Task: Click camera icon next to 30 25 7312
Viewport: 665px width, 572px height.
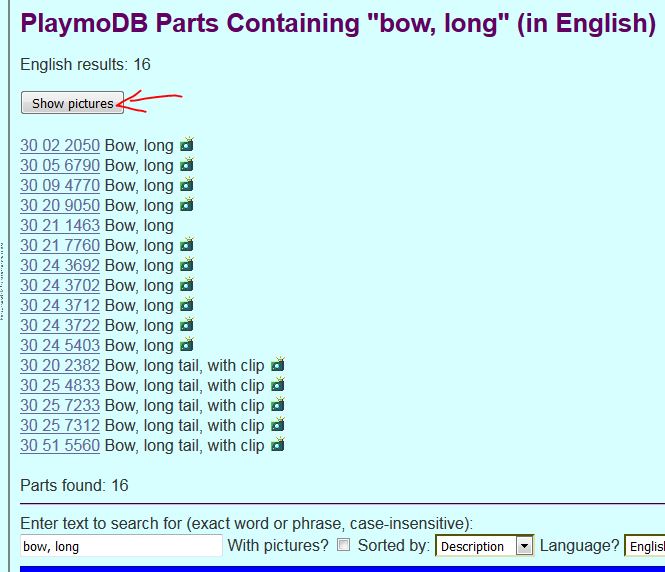Action: (x=277, y=425)
